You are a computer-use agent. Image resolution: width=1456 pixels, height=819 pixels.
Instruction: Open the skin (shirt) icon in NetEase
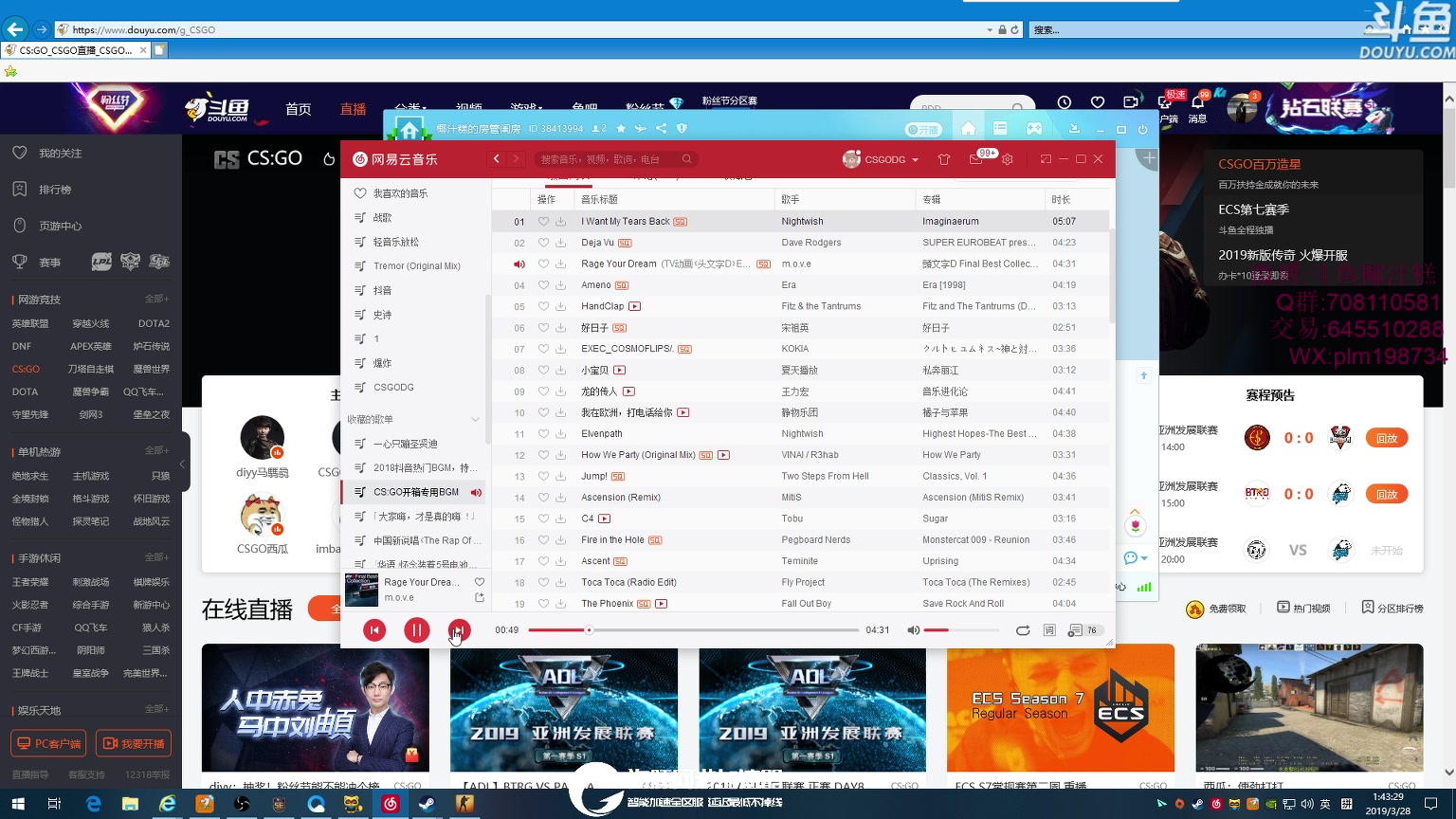click(944, 159)
